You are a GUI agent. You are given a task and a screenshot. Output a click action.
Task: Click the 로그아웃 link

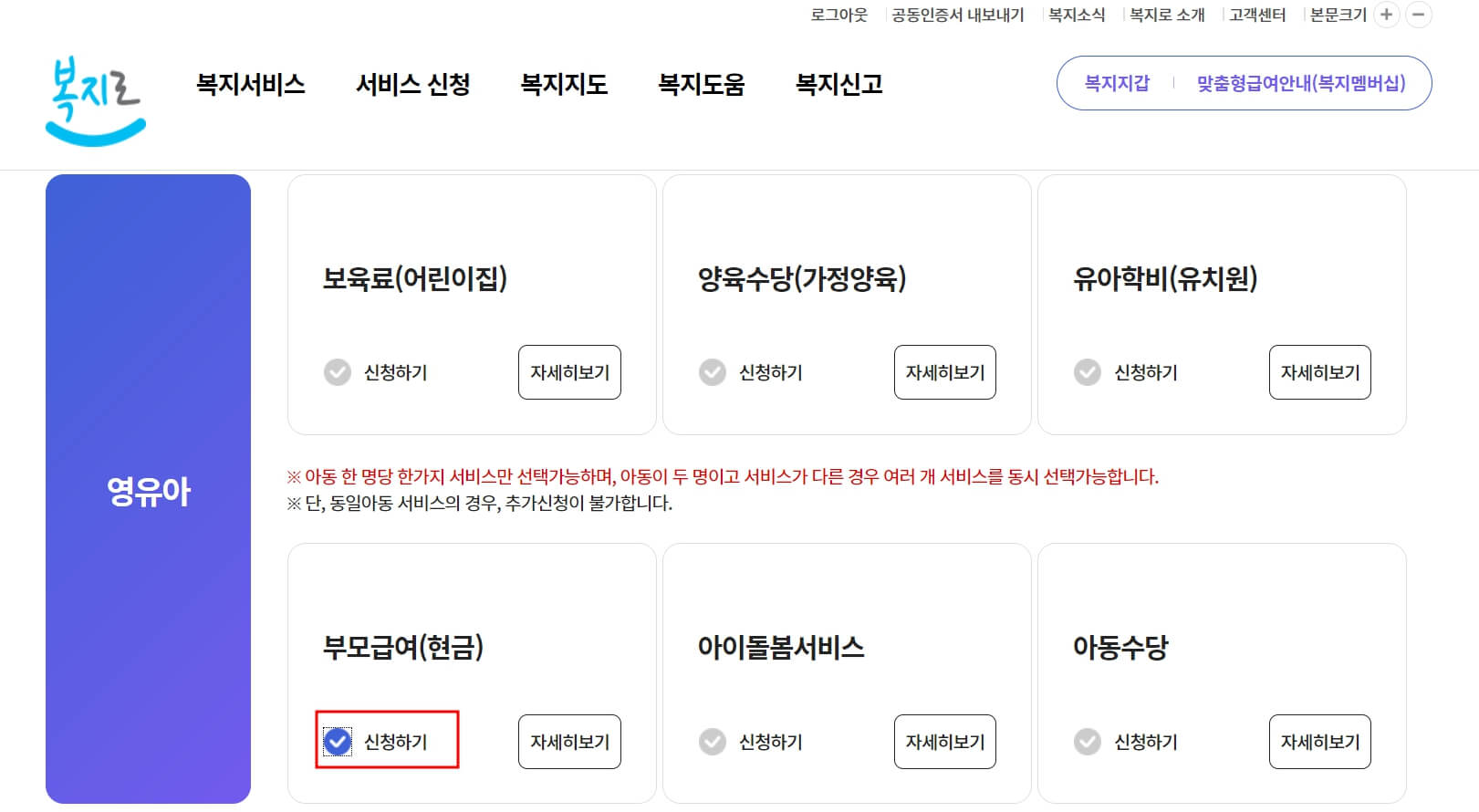pos(838,15)
